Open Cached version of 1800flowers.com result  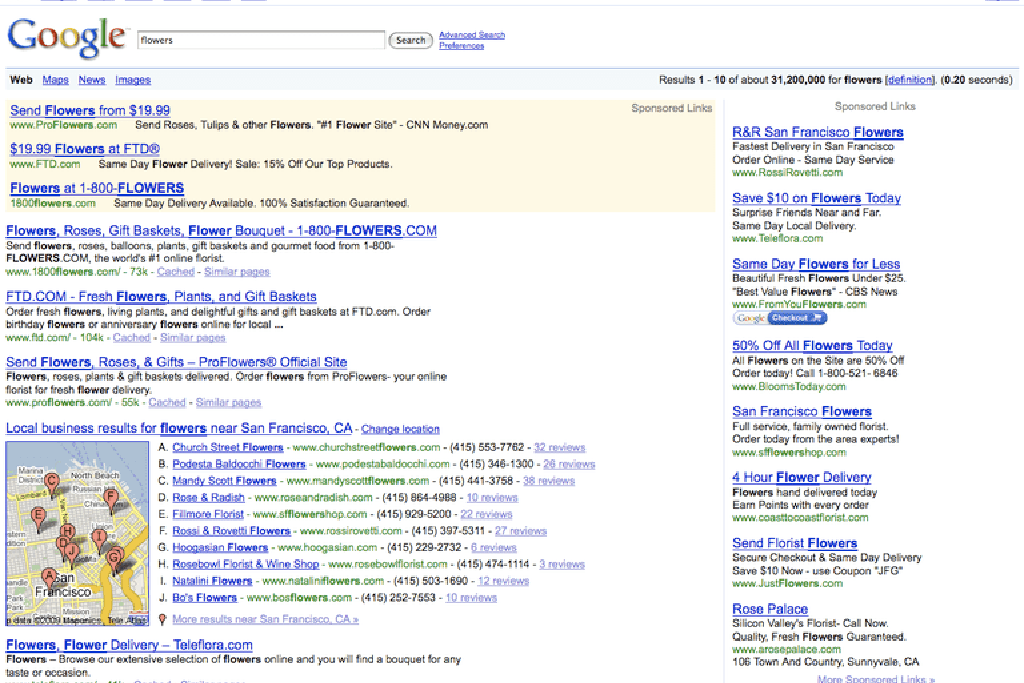click(x=176, y=272)
